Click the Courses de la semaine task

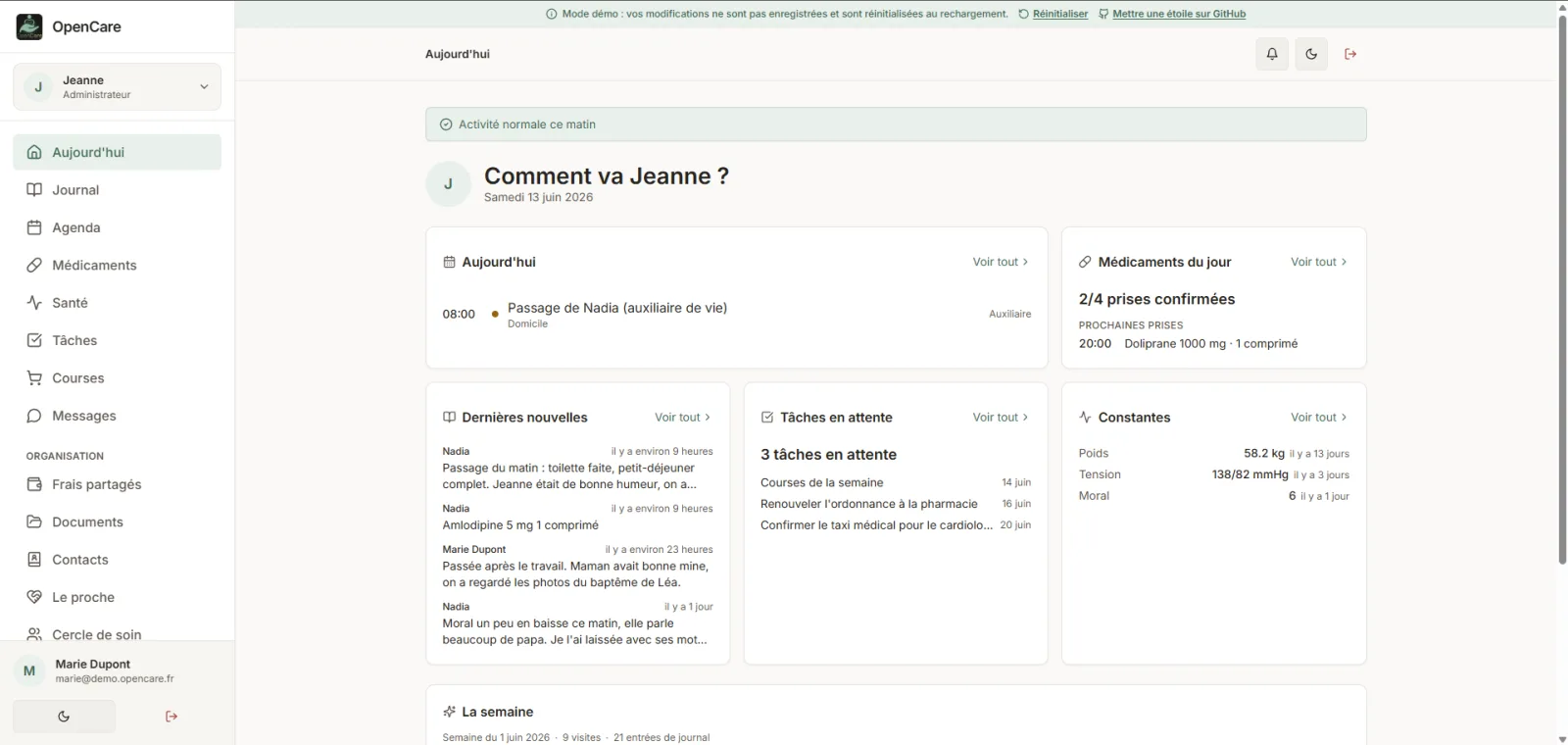[x=896, y=482]
